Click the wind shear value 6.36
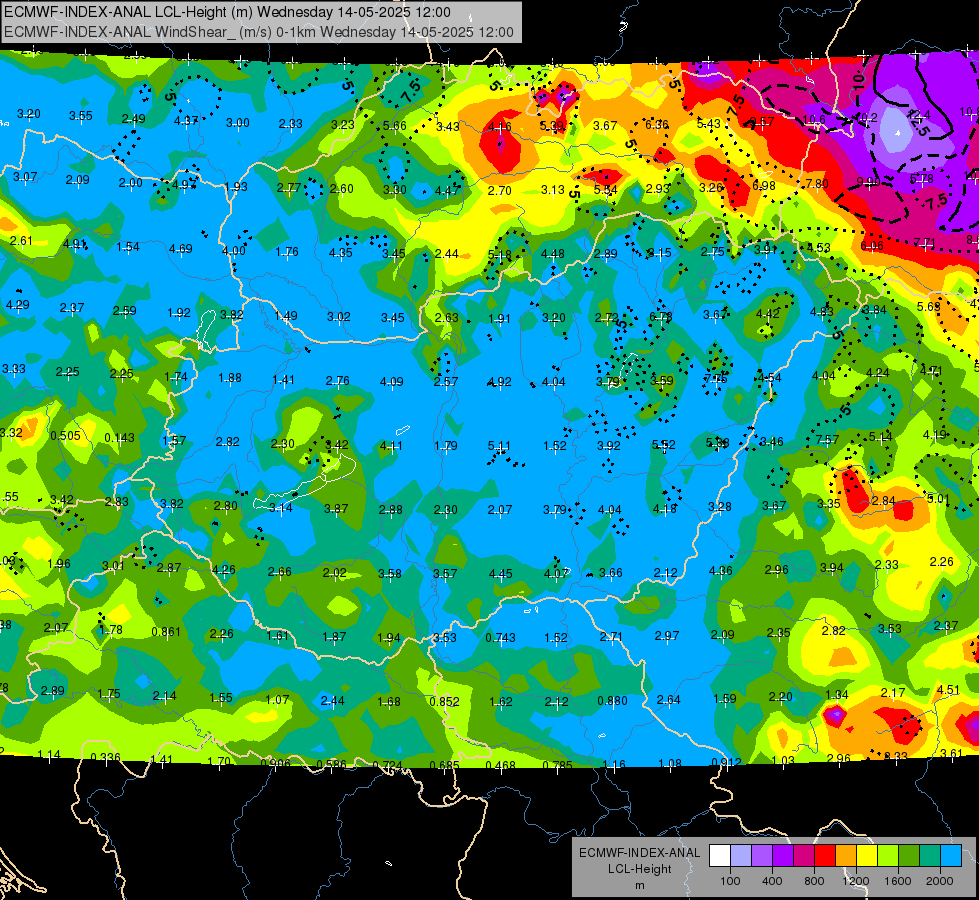 657,125
